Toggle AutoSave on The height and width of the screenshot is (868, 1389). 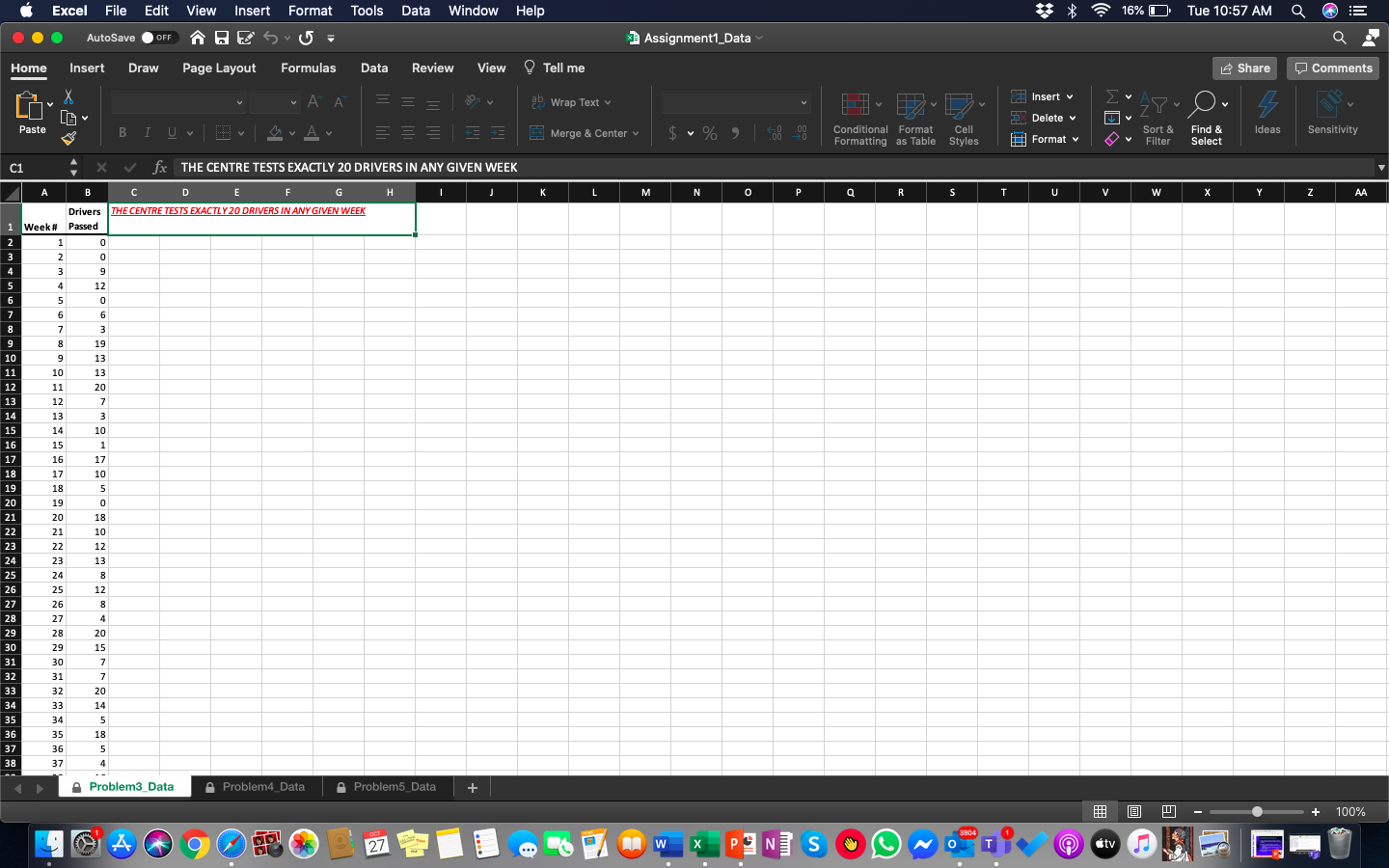[161, 38]
